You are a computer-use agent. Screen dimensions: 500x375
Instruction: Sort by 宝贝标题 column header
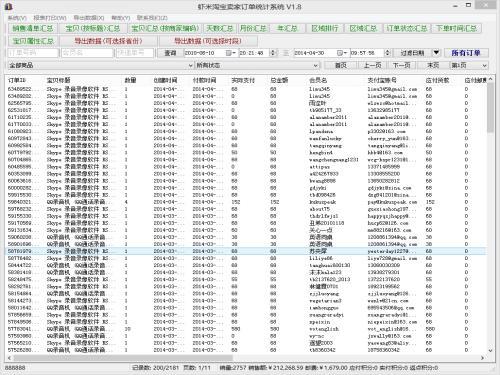tap(84, 80)
